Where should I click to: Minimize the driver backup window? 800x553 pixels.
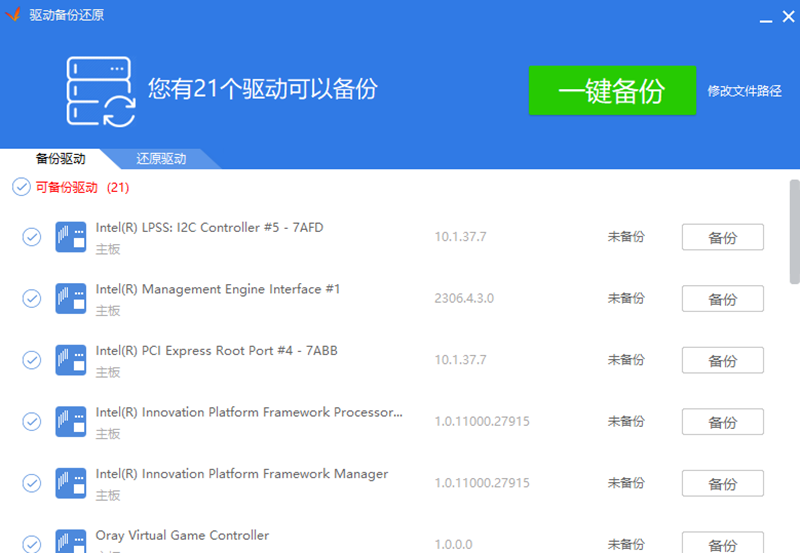pyautogui.click(x=765, y=15)
